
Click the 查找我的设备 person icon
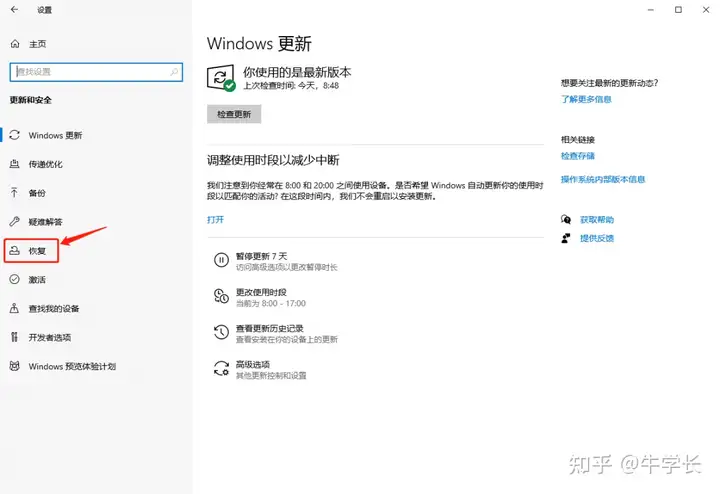pos(15,309)
